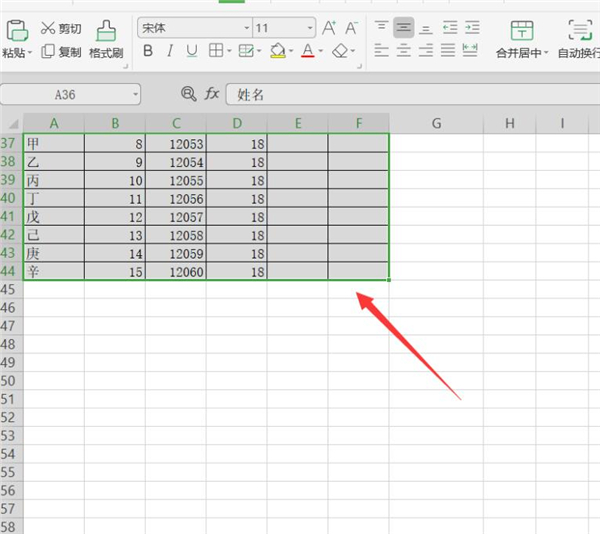
Task: Select the row 45 header
Action: [10, 289]
